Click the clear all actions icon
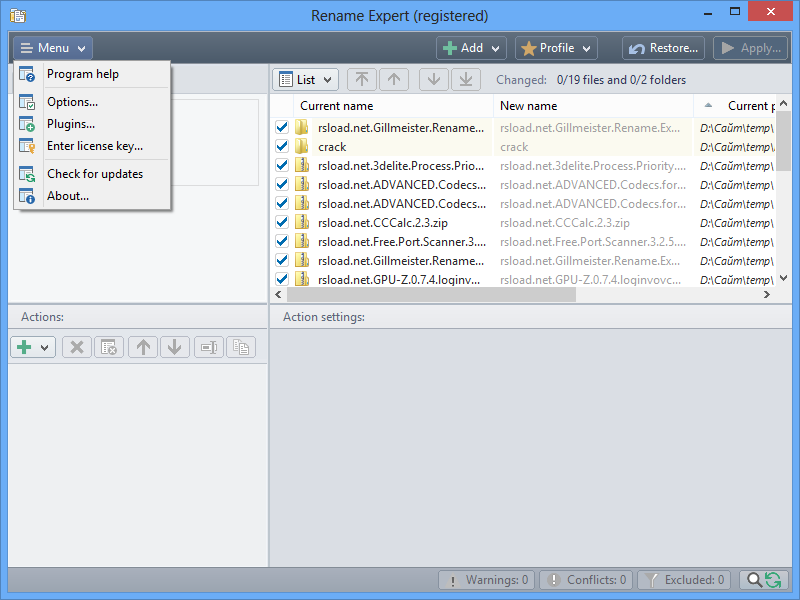Image resolution: width=800 pixels, height=600 pixels. pos(108,347)
